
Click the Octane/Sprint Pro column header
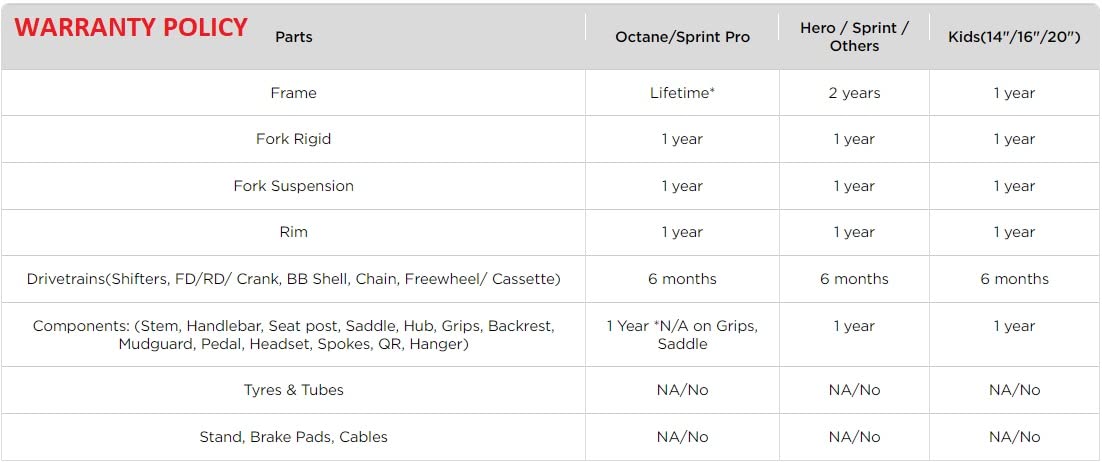click(x=682, y=37)
